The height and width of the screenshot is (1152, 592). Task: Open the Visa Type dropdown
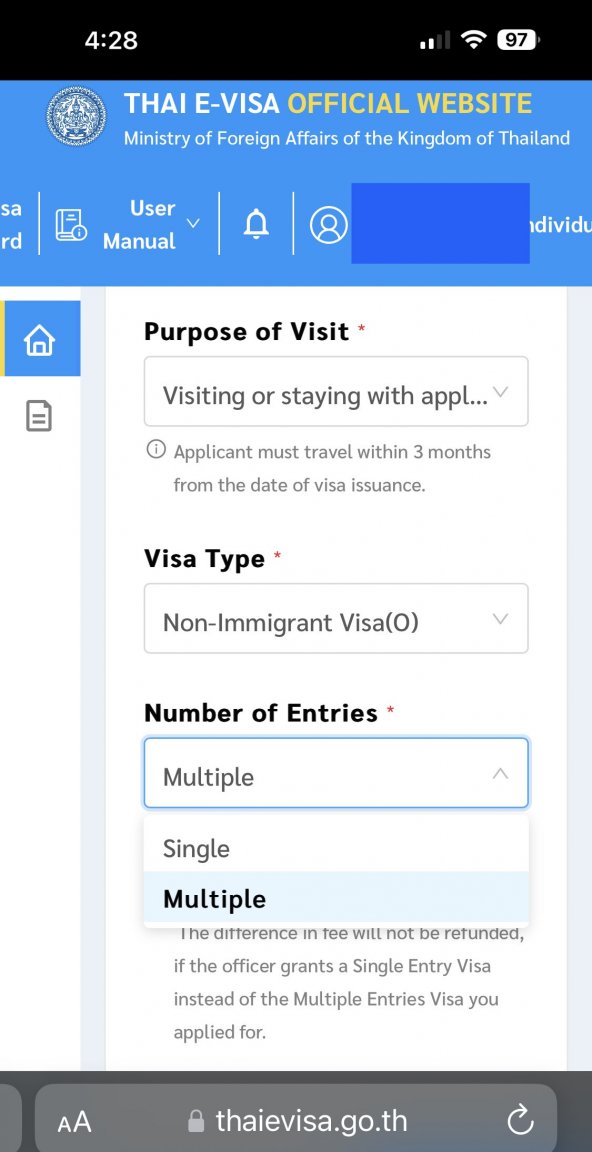coord(336,619)
